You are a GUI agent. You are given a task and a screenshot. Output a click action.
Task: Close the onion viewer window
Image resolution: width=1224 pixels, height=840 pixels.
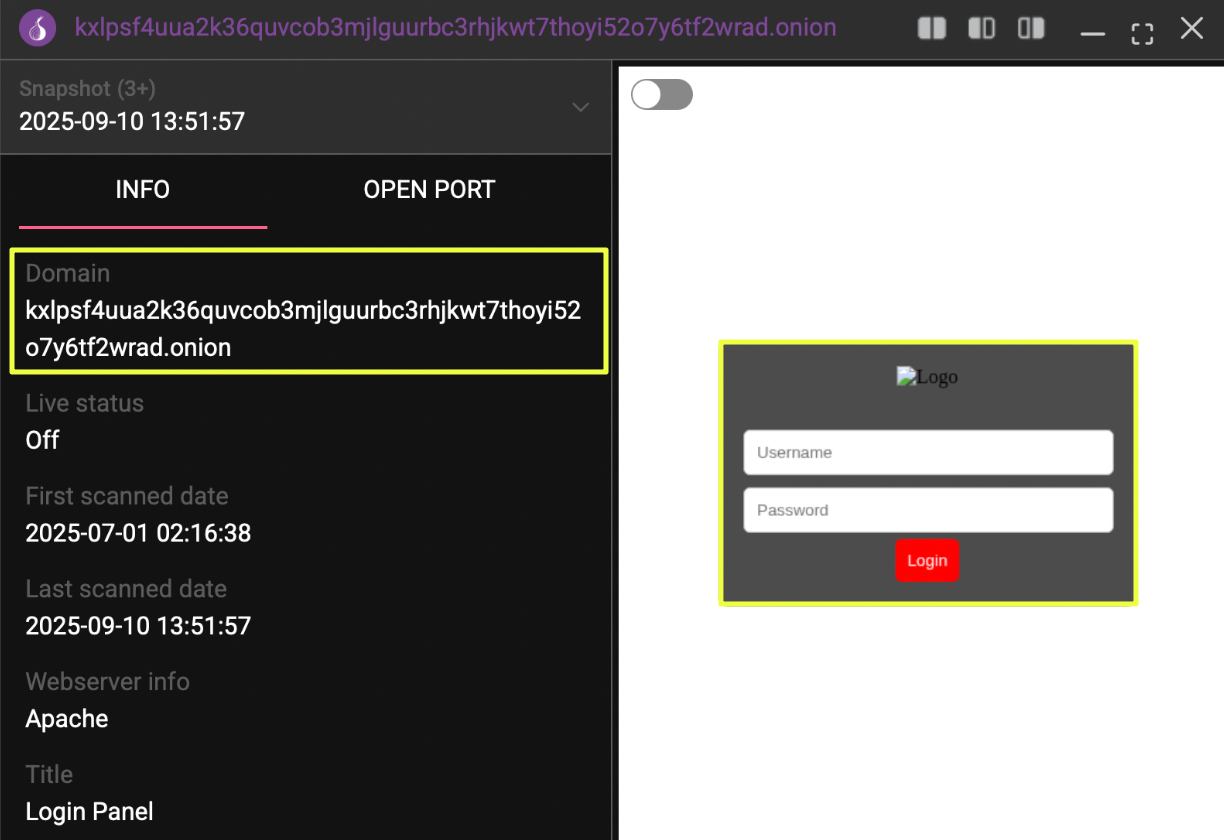coord(1191,28)
